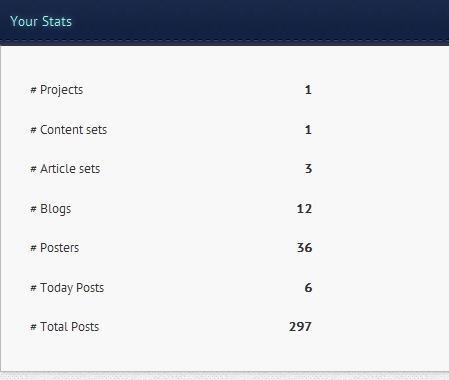This screenshot has height=380, width=449.
Task: Click the hash symbol before Blogs
Action: point(33,209)
